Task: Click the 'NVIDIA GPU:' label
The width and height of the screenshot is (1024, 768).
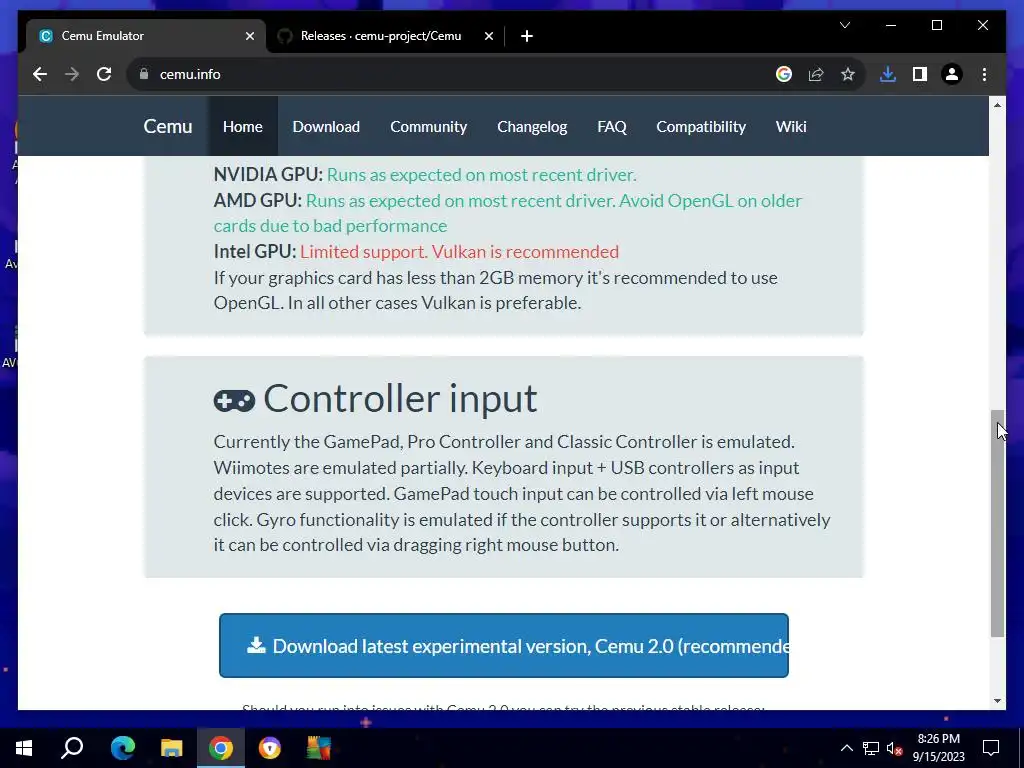Action: 268,174
